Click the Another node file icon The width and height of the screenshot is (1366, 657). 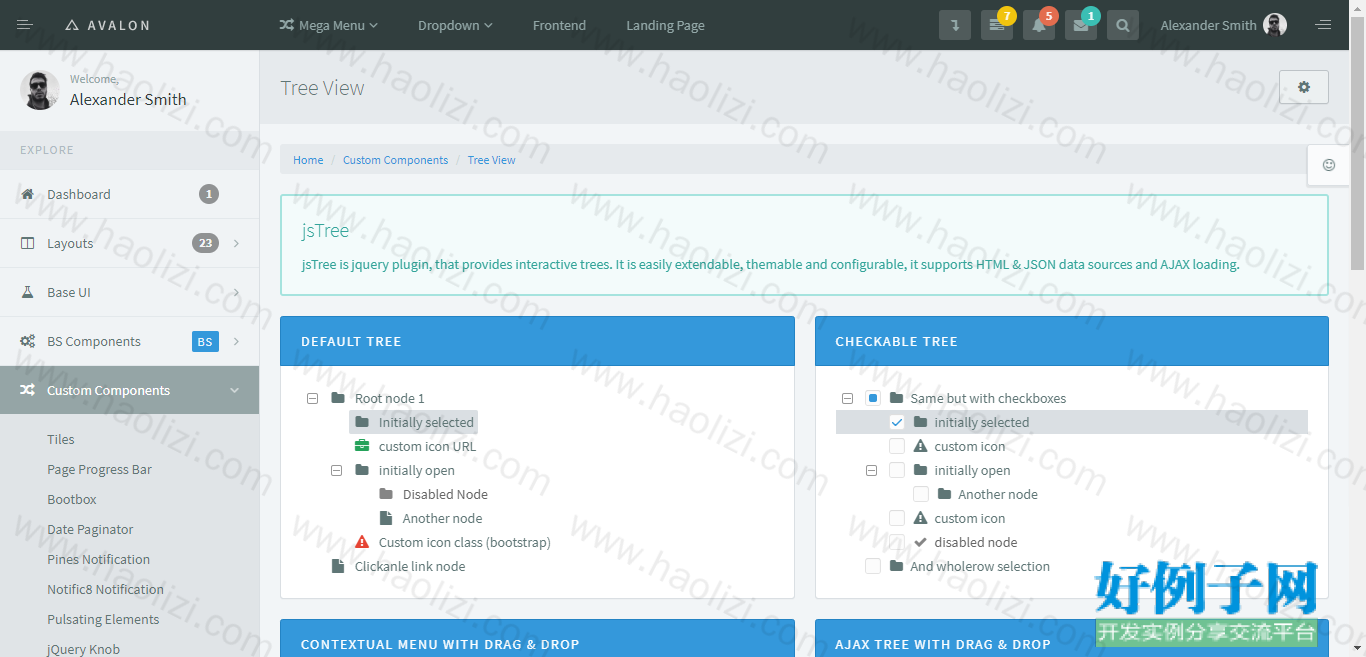click(x=386, y=518)
